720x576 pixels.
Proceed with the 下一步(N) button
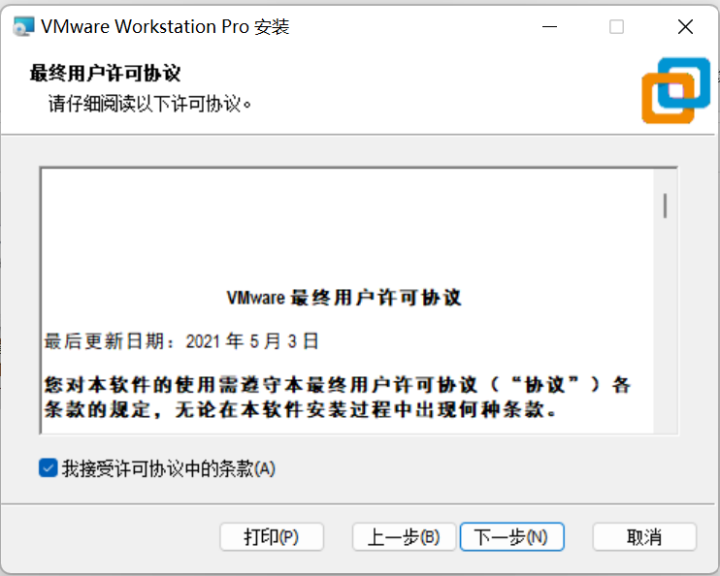click(512, 536)
